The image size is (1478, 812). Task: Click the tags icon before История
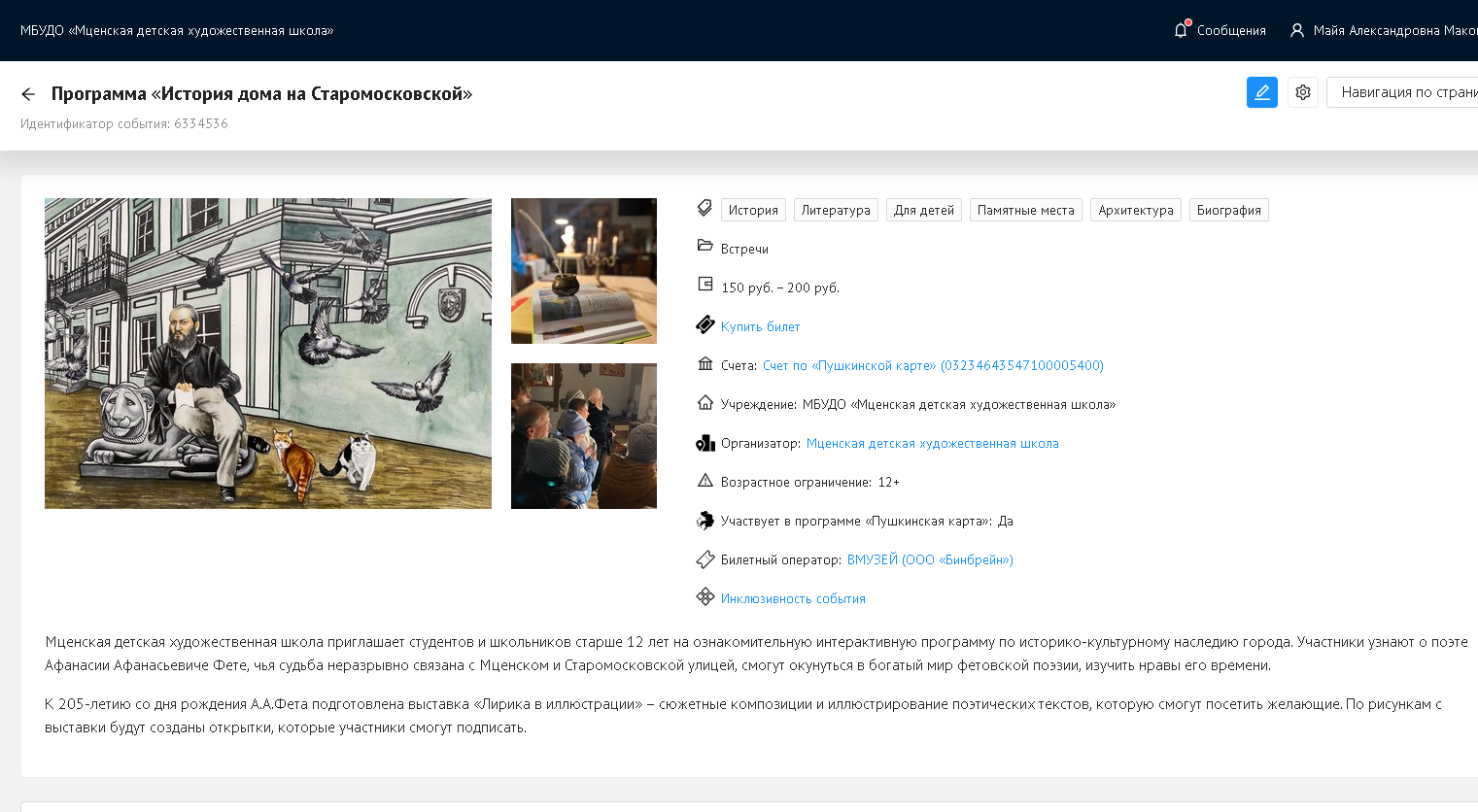705,209
